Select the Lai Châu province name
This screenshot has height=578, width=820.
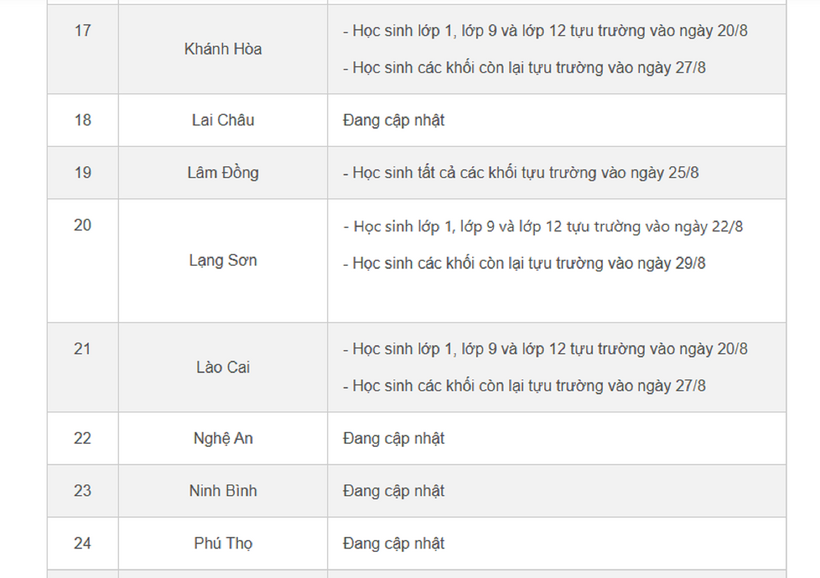click(223, 120)
